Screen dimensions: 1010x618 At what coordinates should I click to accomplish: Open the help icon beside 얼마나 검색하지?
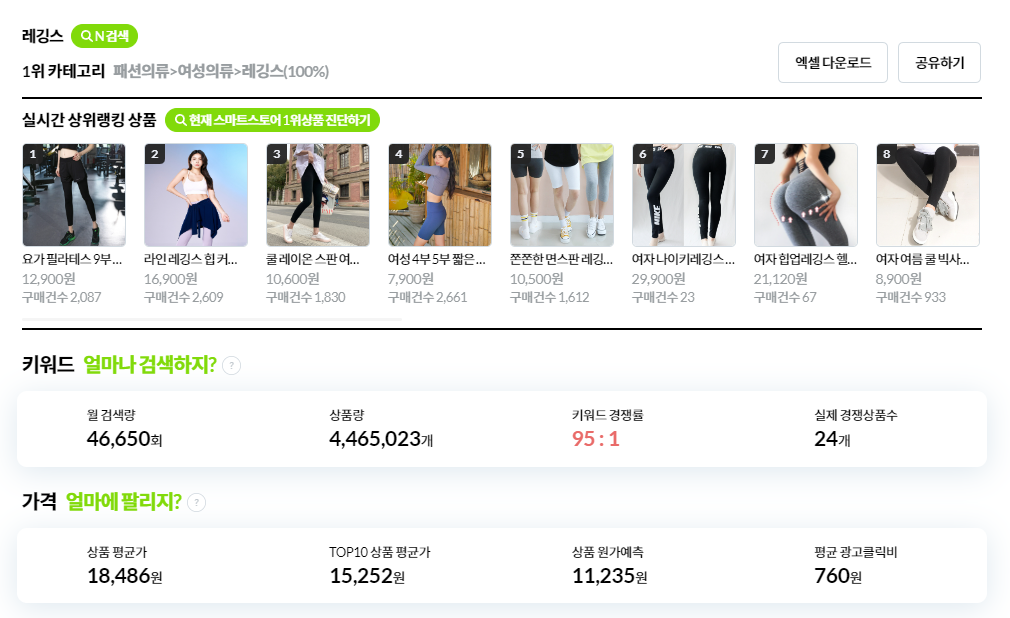click(231, 365)
